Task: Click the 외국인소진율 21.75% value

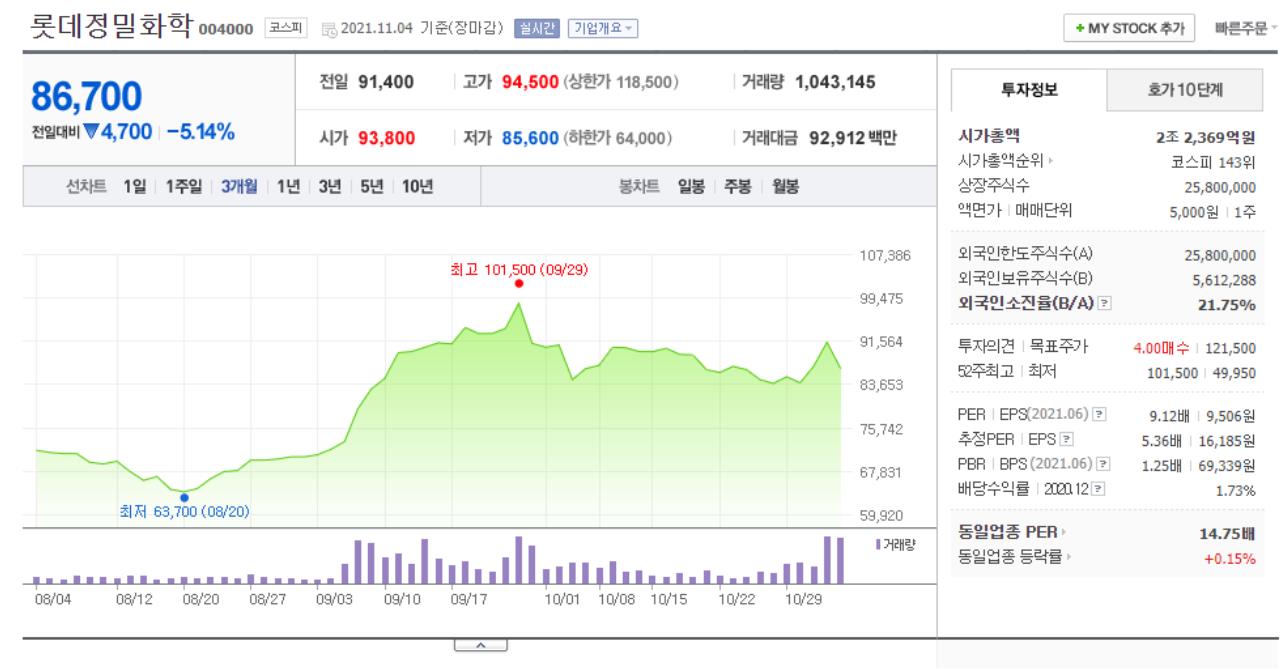Action: point(1227,305)
